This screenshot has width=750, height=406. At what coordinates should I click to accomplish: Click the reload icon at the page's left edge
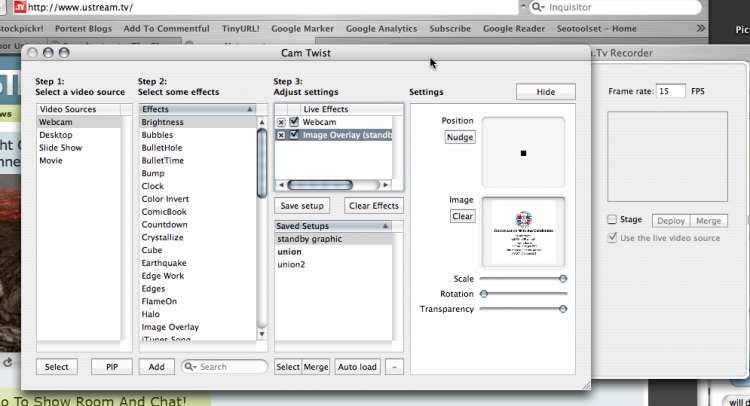(7, 362)
